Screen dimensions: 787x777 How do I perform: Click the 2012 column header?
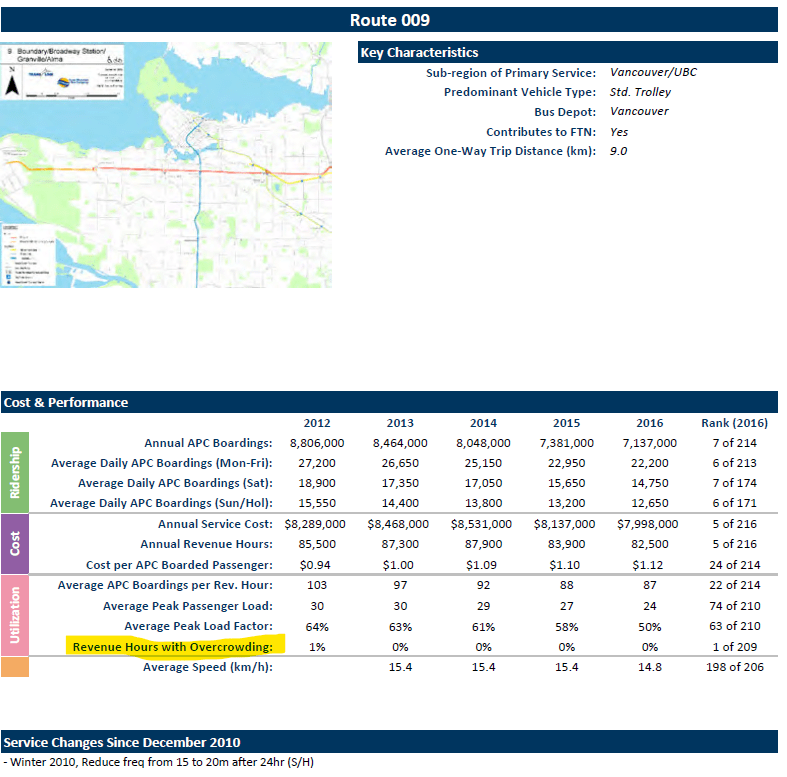click(x=317, y=423)
